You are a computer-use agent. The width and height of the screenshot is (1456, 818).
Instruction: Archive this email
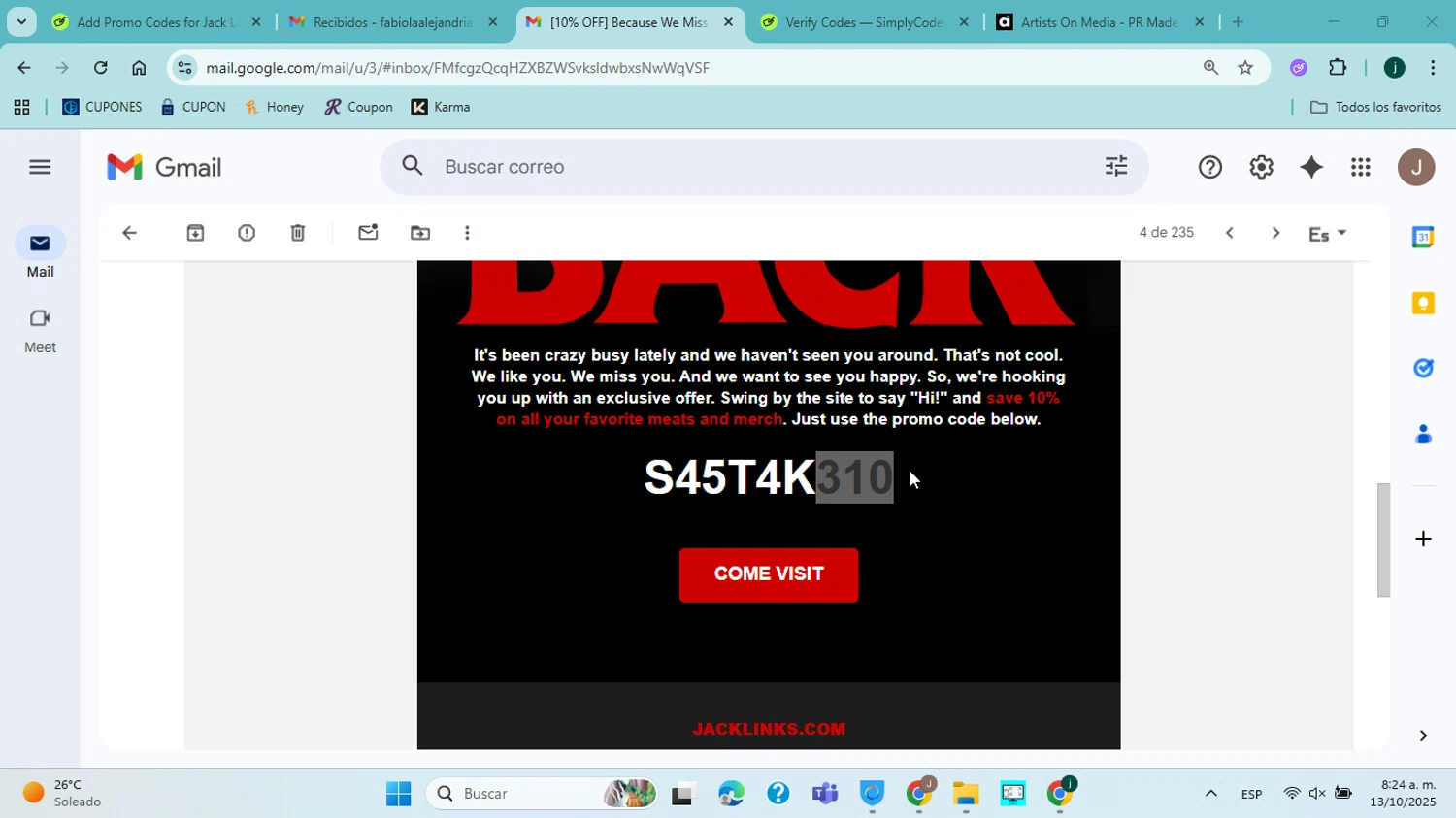(195, 233)
